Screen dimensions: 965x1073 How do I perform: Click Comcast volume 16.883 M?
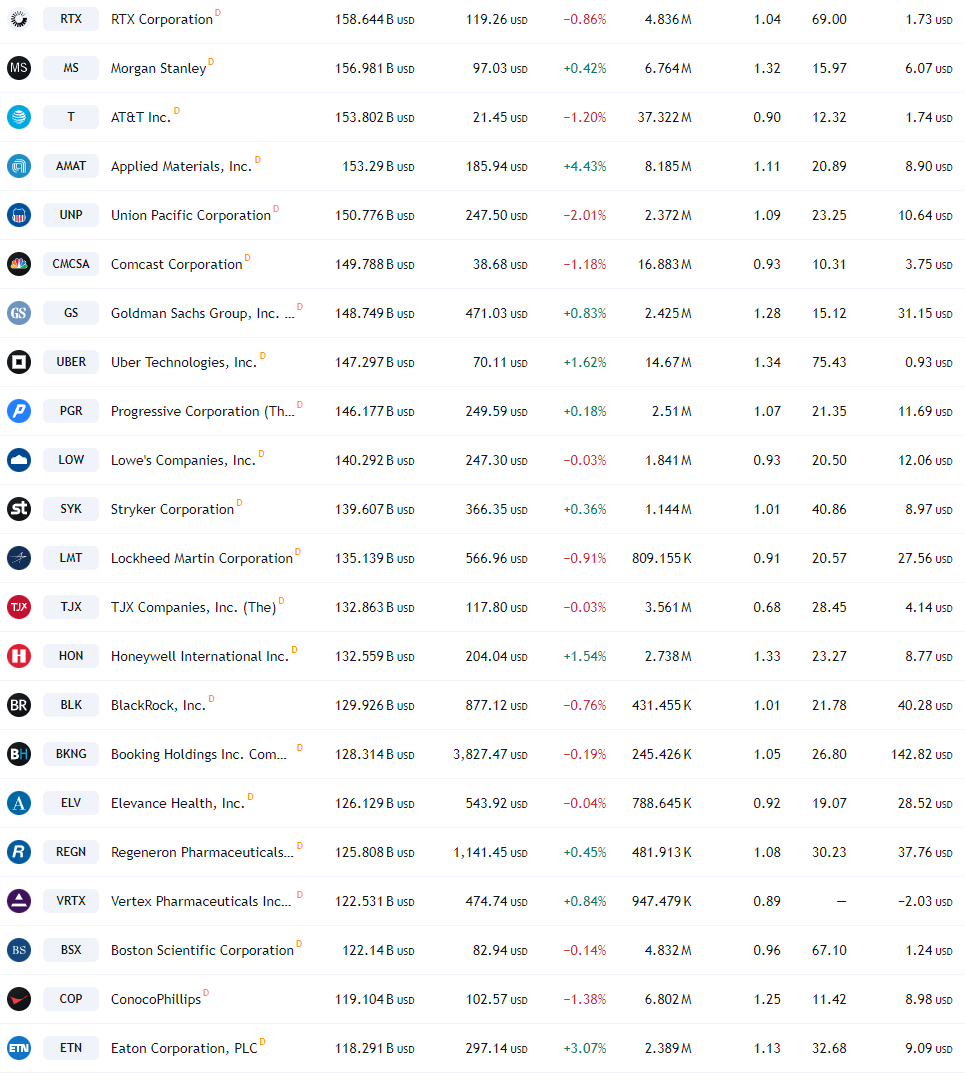(x=665, y=265)
